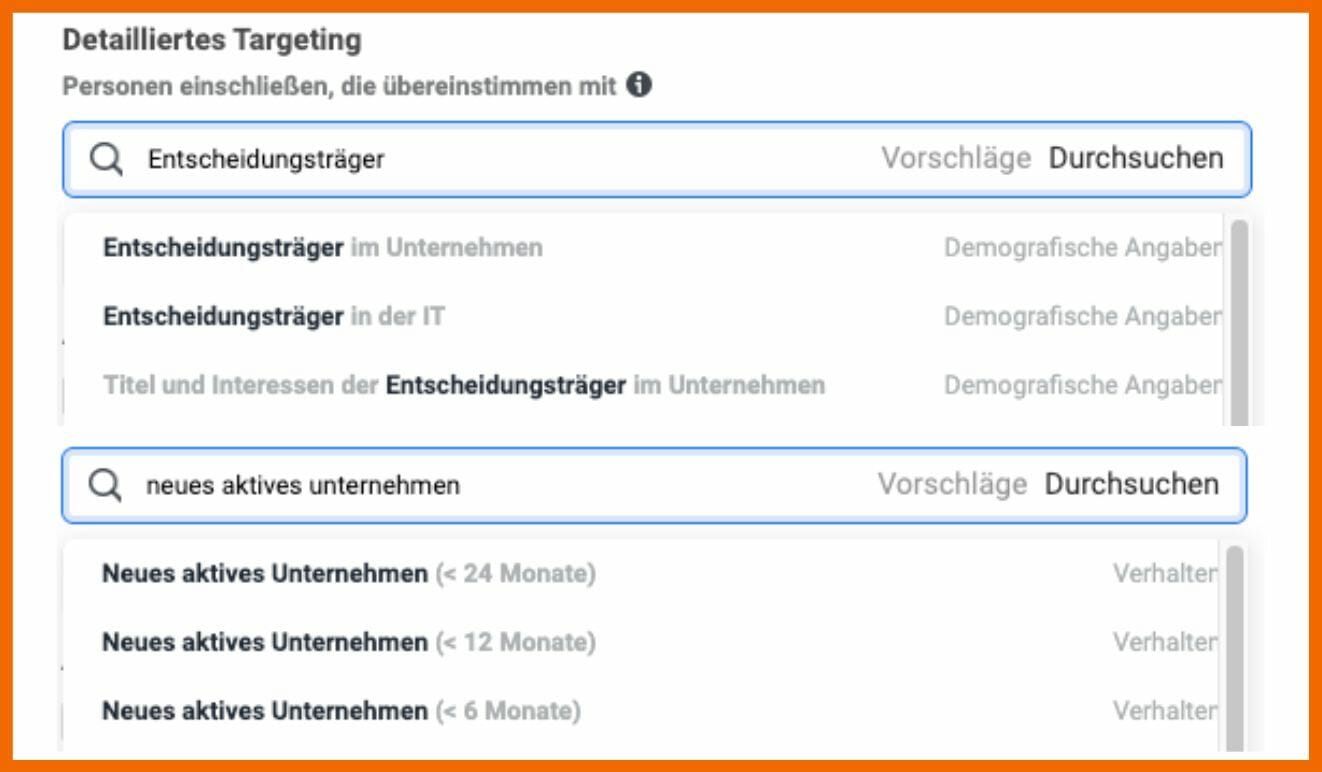Image resolution: width=1322 pixels, height=772 pixels.
Task: Click the Durchsuchen label in the lower search field
Action: click(1131, 485)
